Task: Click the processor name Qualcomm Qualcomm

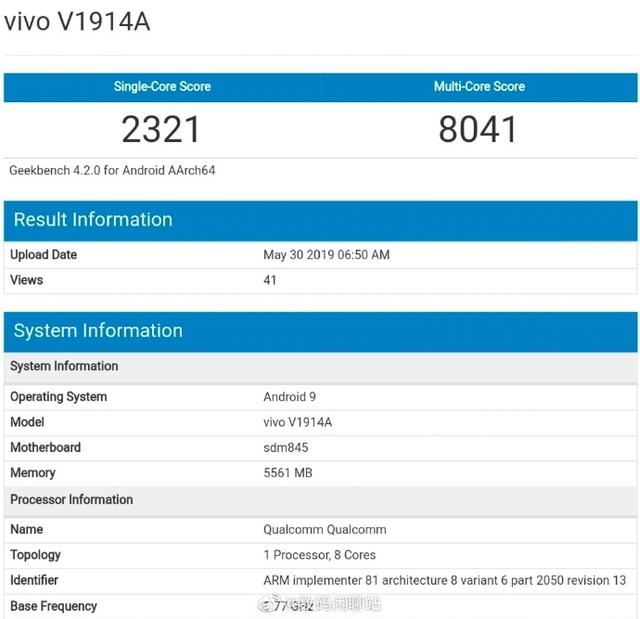Action: point(325,530)
